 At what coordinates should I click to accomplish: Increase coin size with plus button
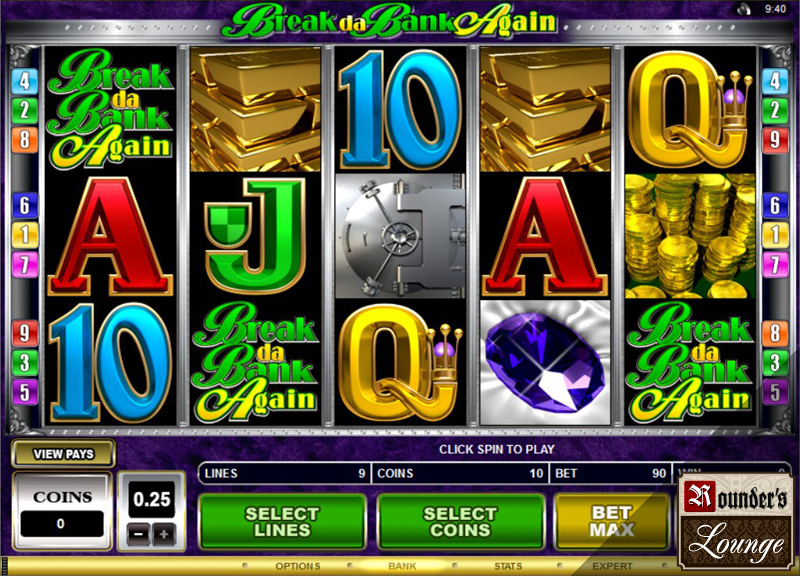click(x=163, y=534)
